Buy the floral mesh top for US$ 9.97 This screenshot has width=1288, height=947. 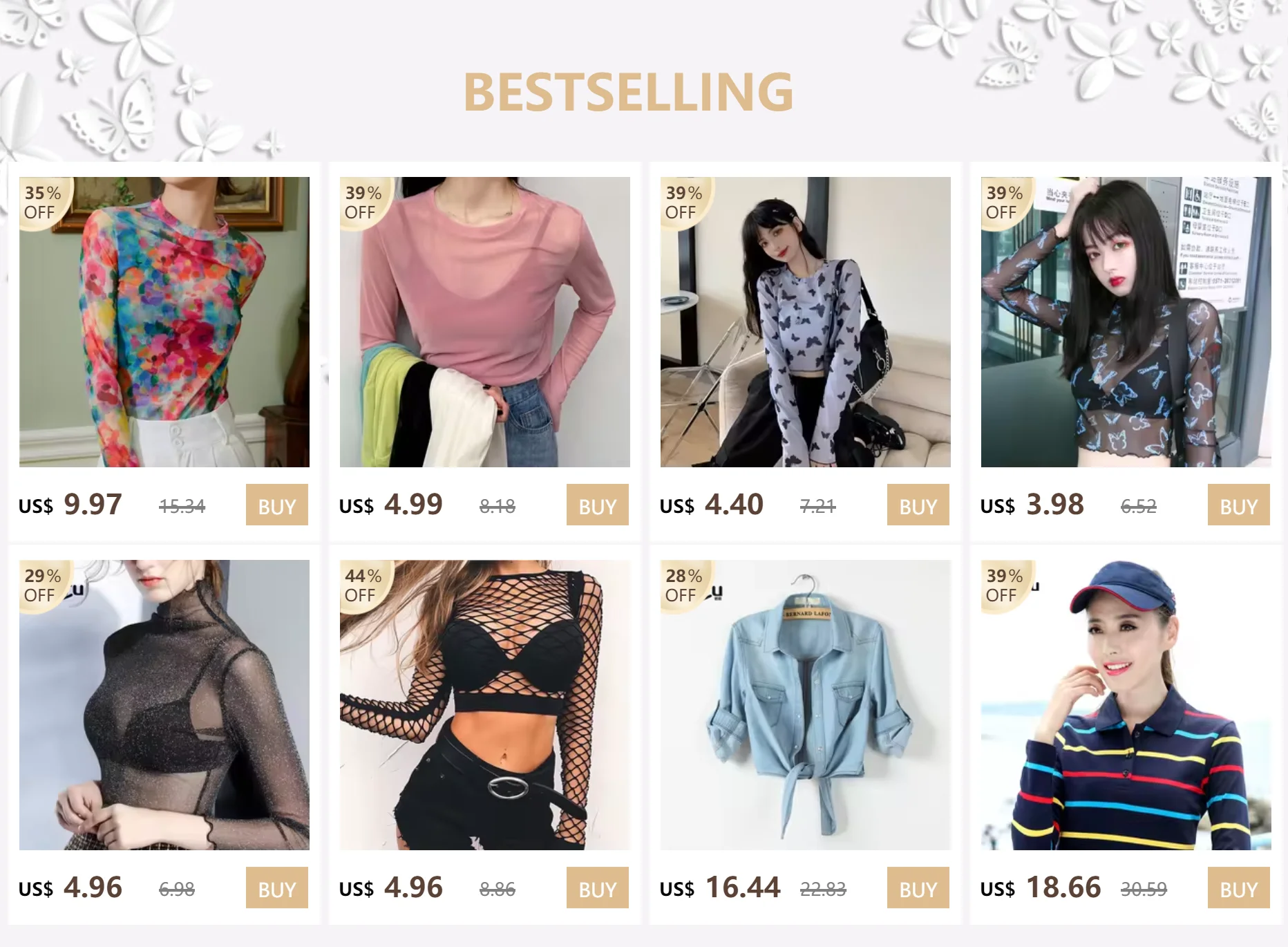coord(277,505)
